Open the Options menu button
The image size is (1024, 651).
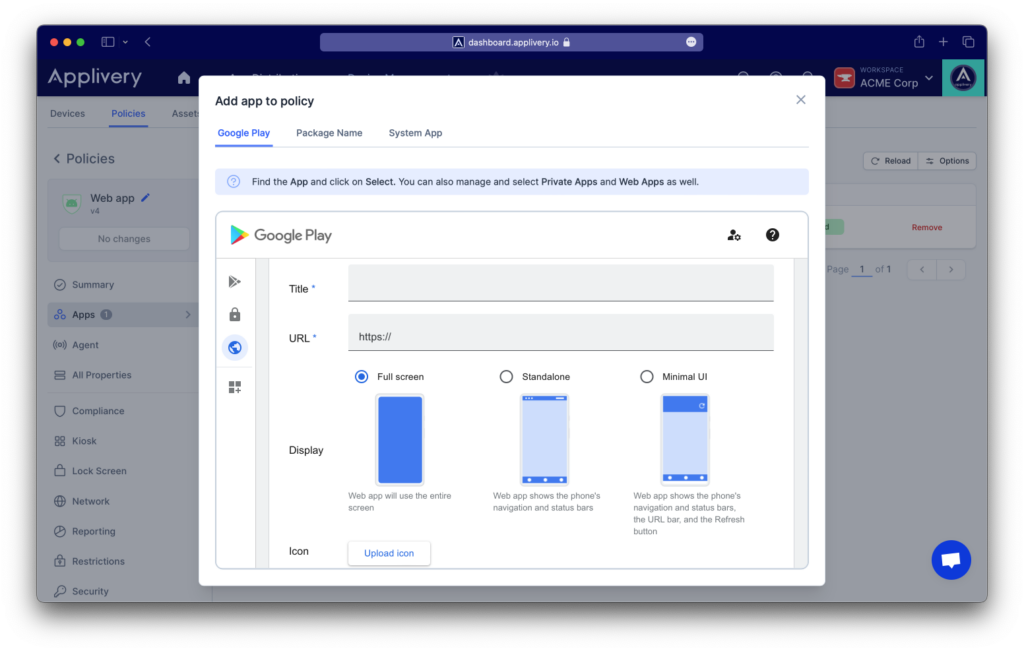pyautogui.click(x=948, y=161)
